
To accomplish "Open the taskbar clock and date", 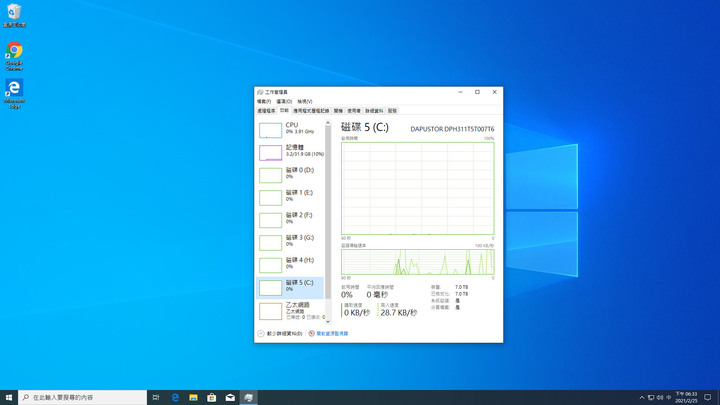I will point(686,397).
